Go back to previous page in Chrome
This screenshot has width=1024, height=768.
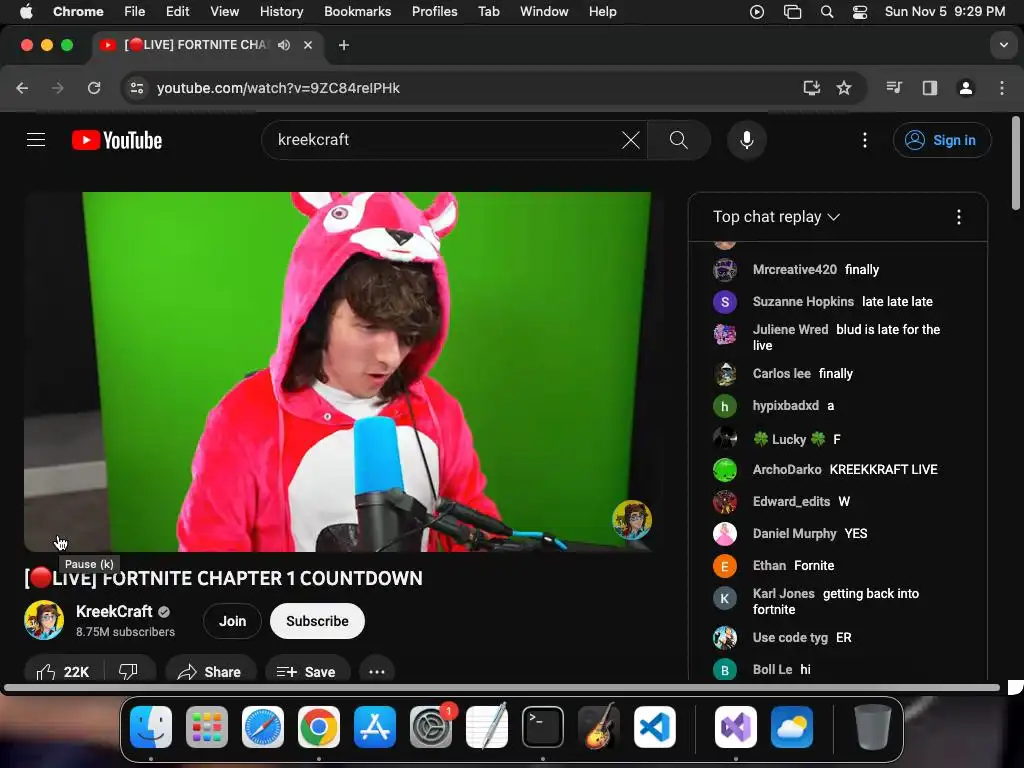point(22,88)
